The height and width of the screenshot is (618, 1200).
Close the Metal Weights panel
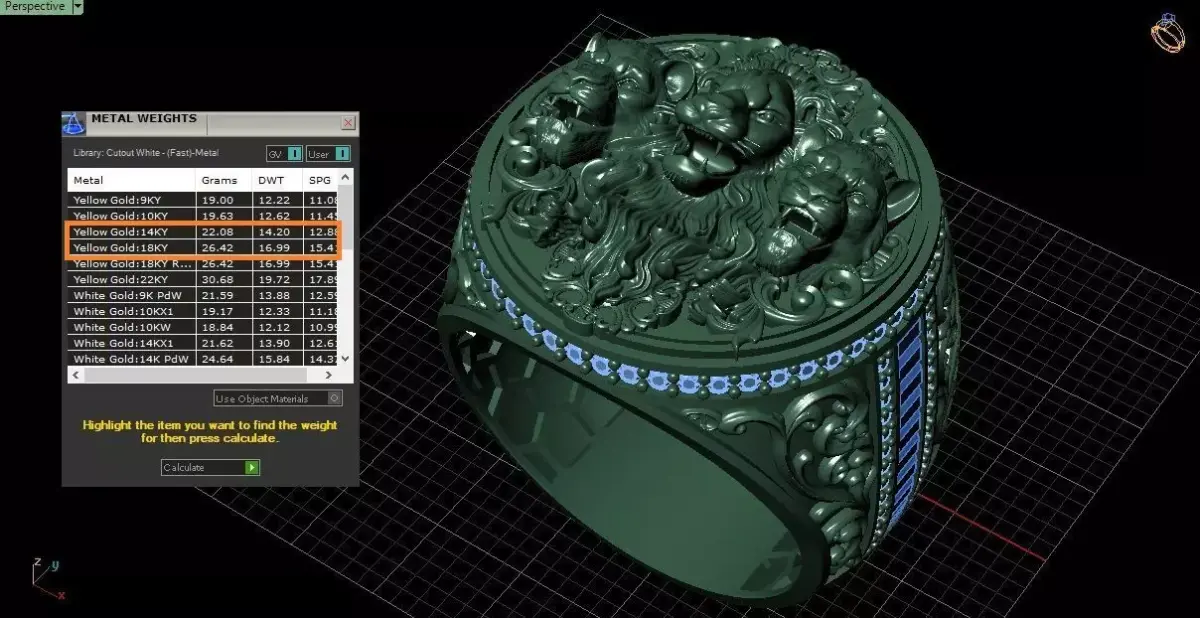coord(348,123)
